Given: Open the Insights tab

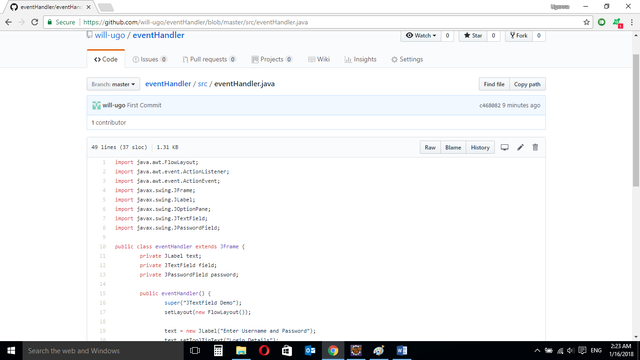Looking at the screenshot, I should click(x=360, y=59).
